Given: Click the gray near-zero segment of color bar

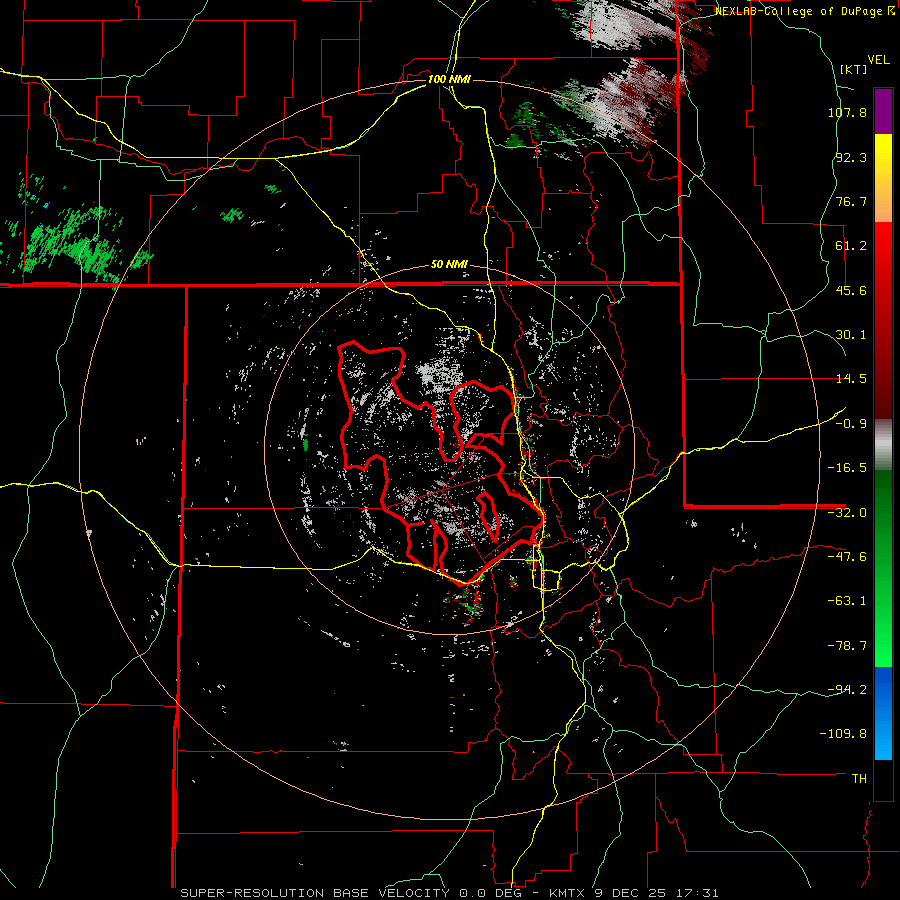Looking at the screenshot, I should click(883, 444).
